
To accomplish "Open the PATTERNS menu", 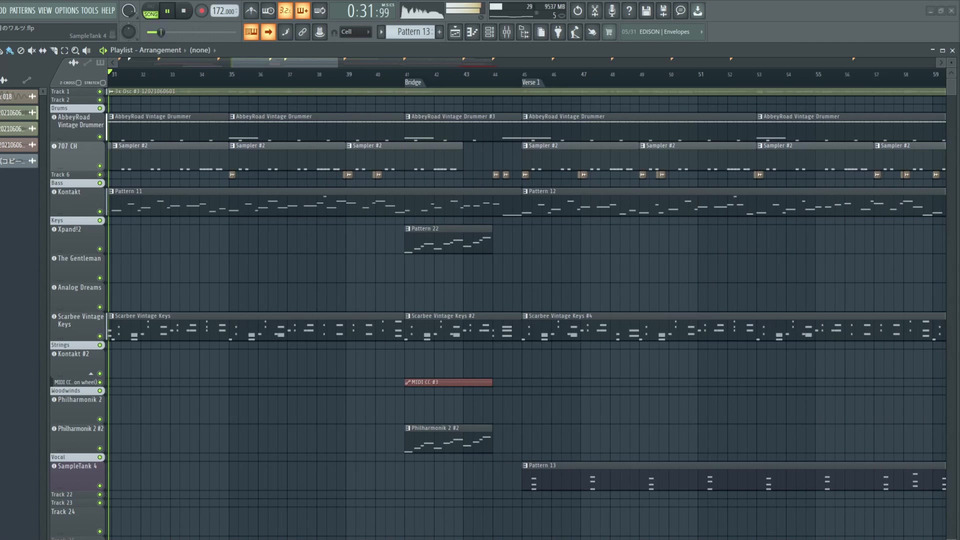I will [x=22, y=10].
